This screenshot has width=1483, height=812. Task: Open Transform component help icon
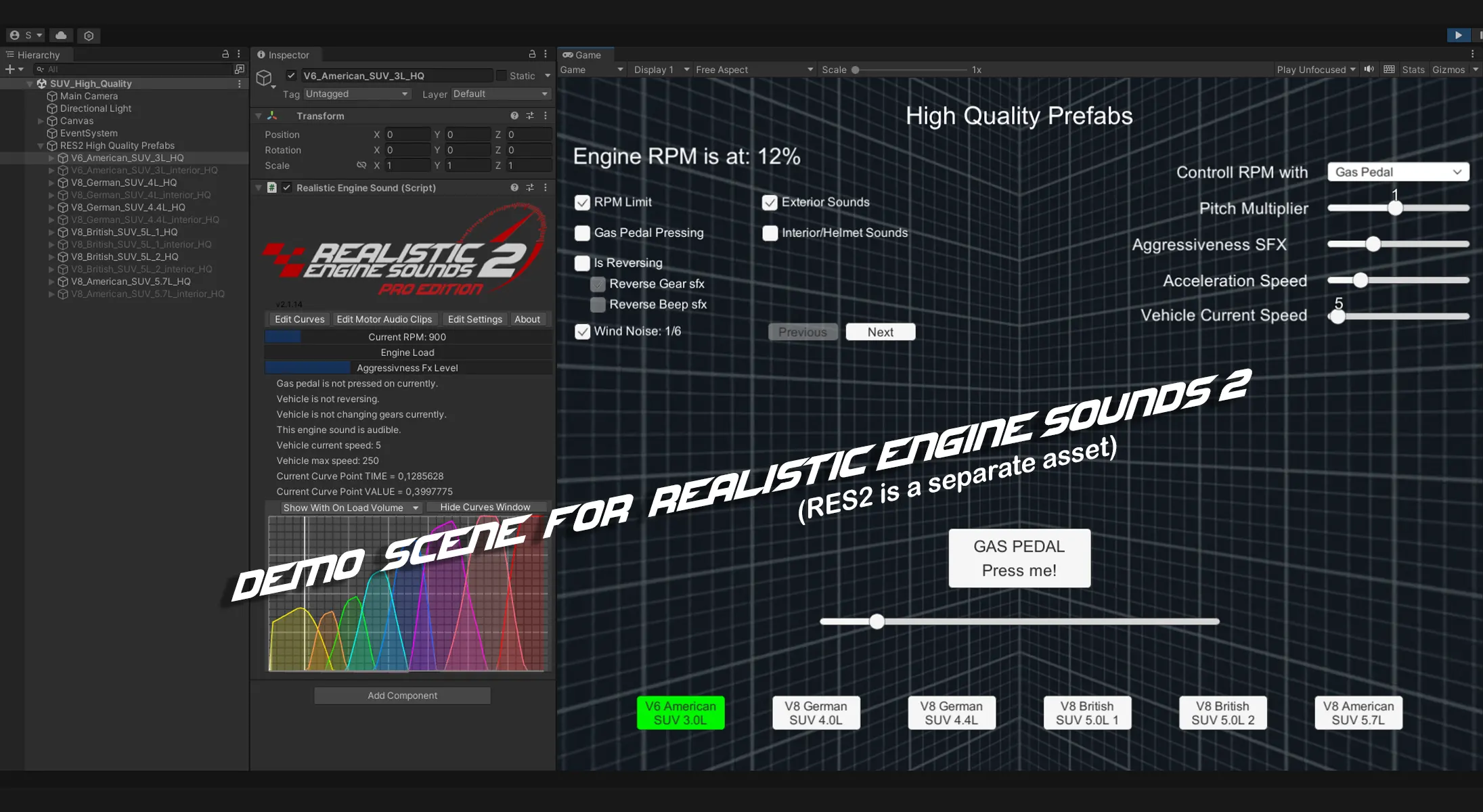[x=514, y=116]
